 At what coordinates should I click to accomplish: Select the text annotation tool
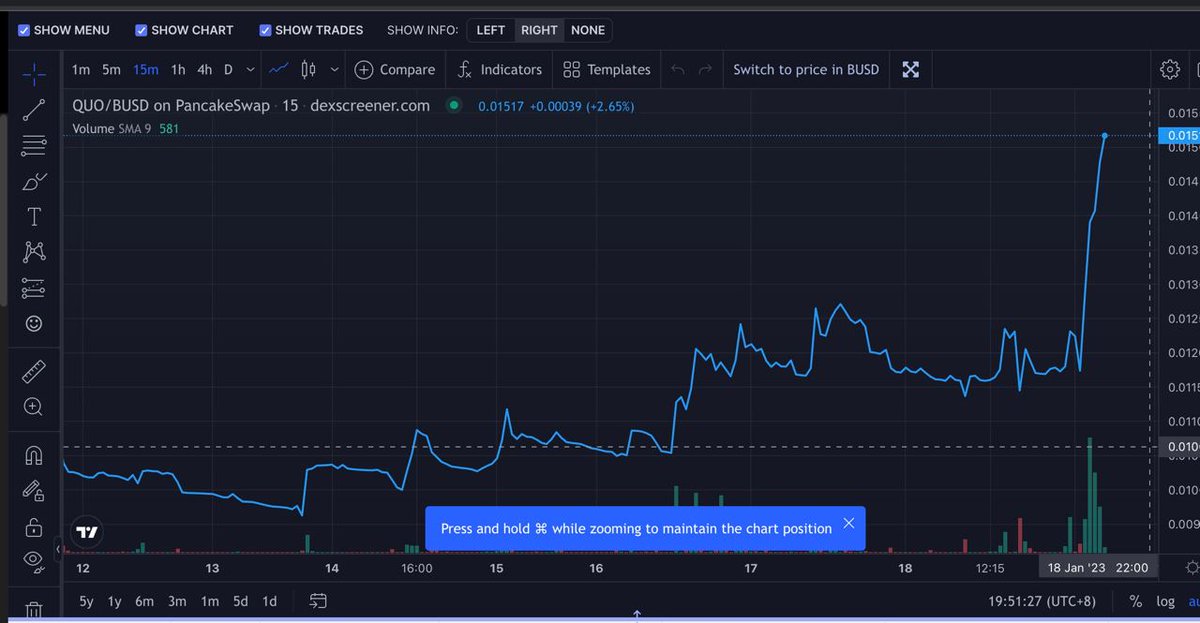[34, 217]
